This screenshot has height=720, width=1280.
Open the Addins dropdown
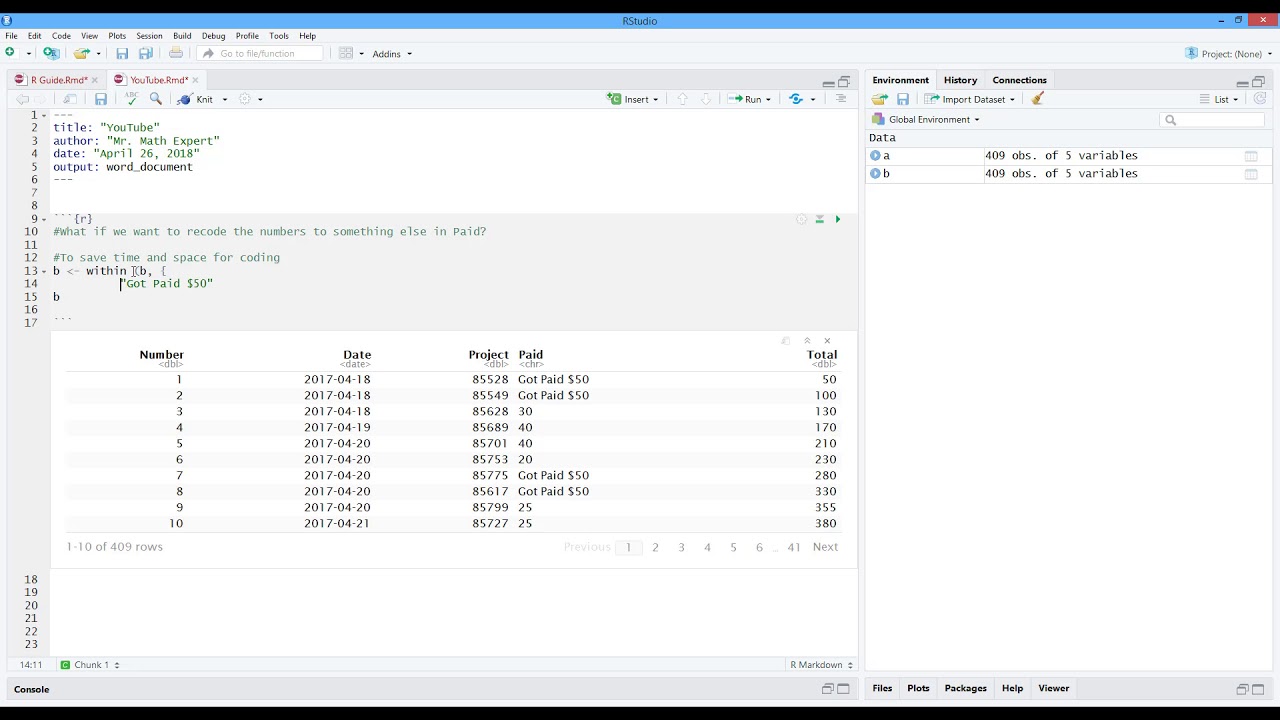point(392,54)
